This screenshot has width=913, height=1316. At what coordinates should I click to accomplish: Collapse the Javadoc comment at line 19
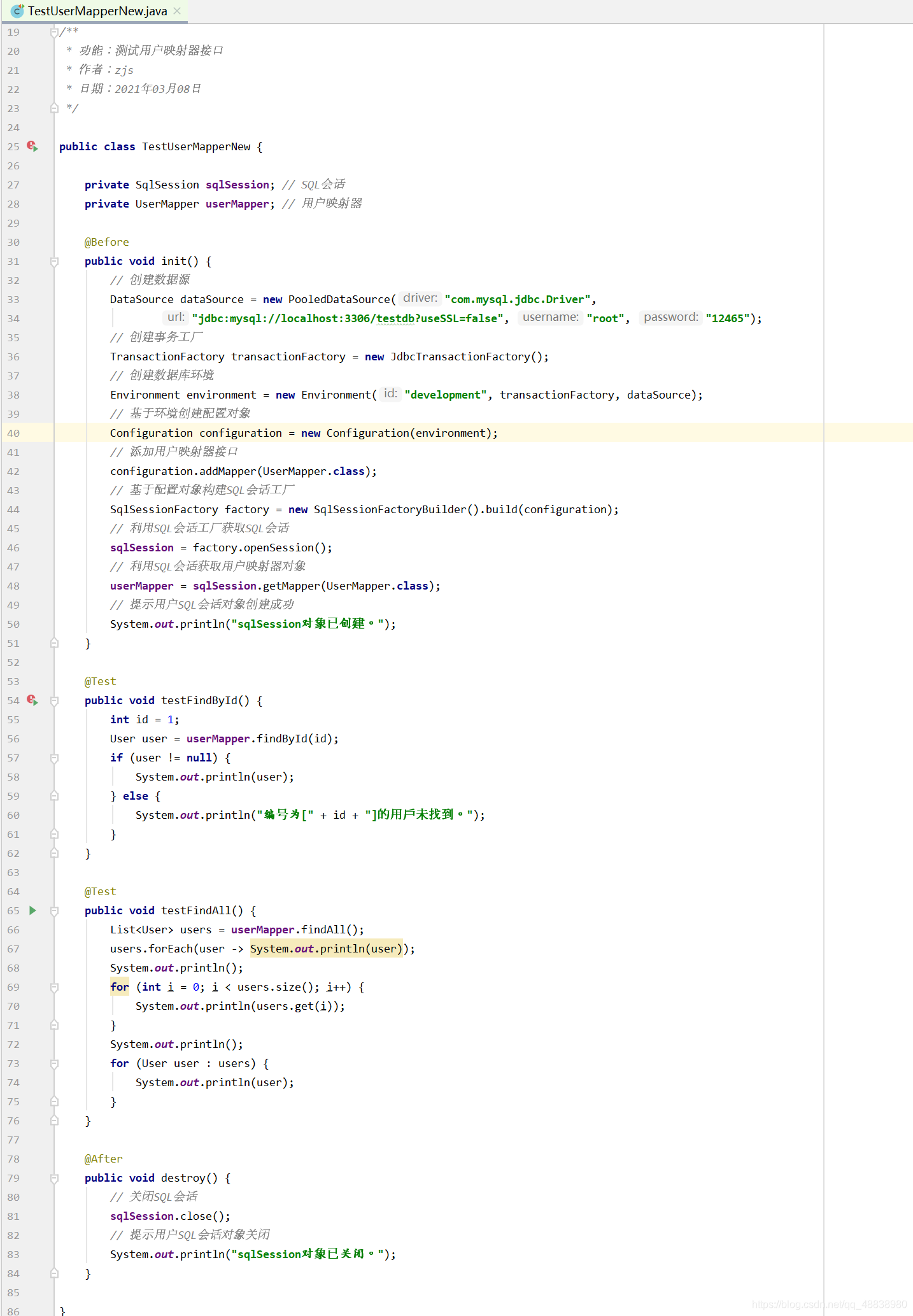[x=54, y=32]
